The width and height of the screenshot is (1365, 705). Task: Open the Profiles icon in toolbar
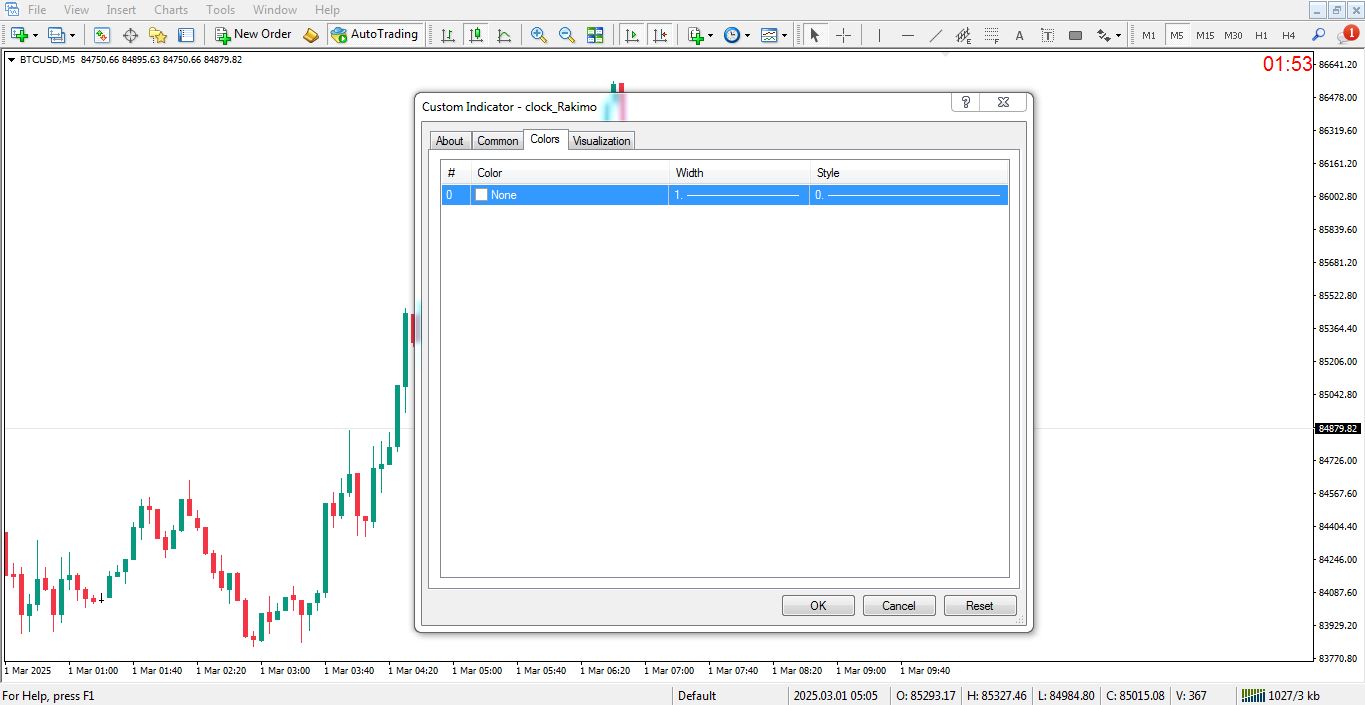[x=57, y=35]
